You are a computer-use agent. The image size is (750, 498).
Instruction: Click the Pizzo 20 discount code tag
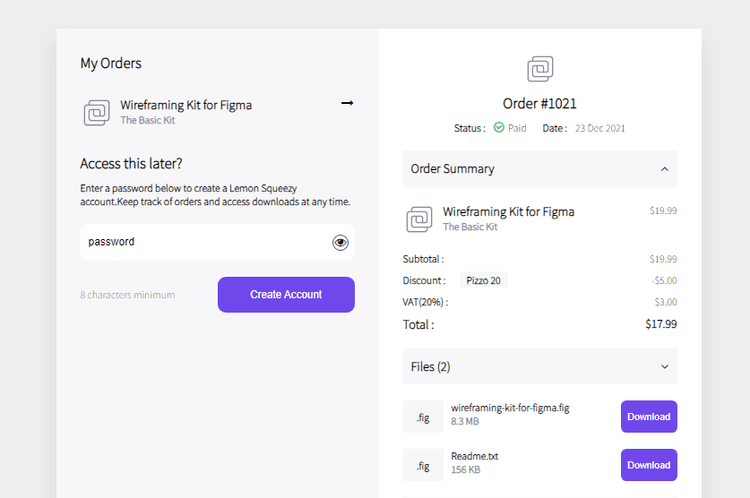483,280
